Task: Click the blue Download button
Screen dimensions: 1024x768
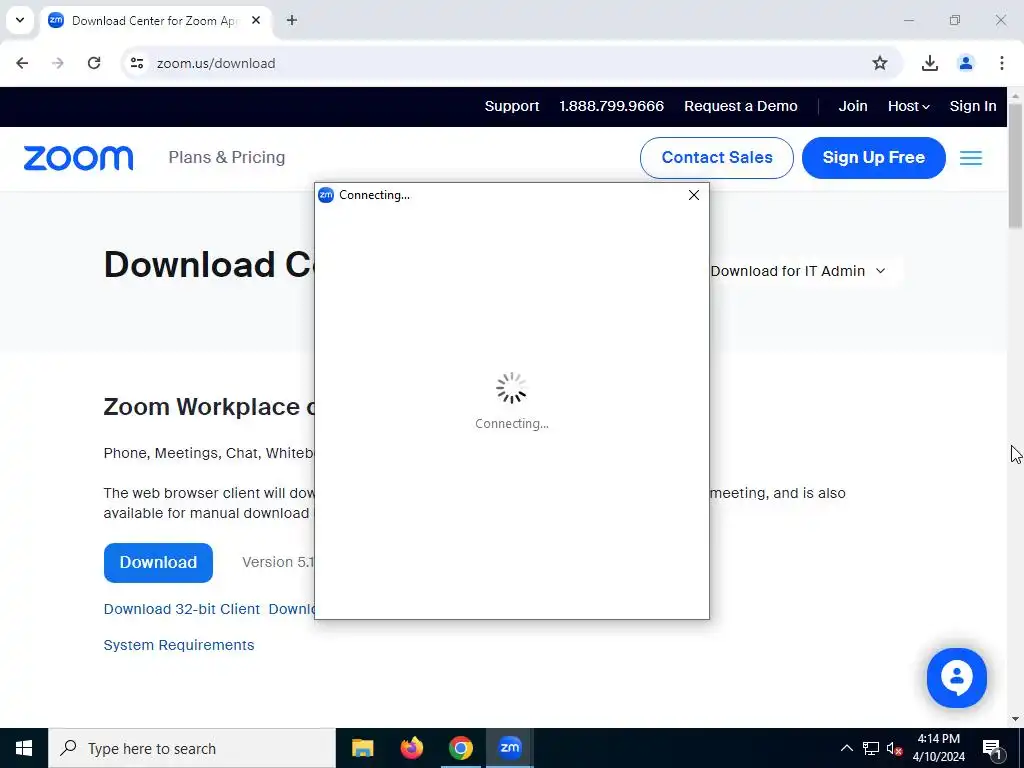Action: pyautogui.click(x=158, y=562)
